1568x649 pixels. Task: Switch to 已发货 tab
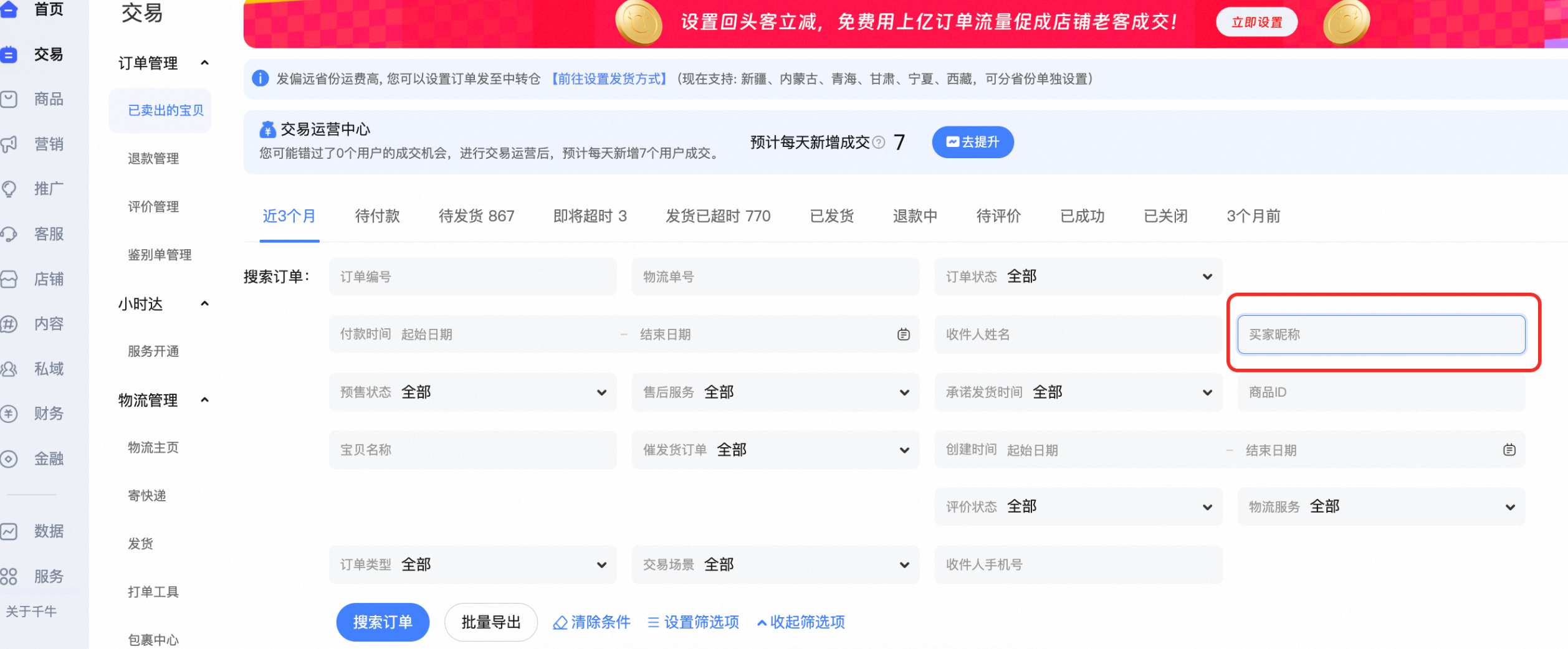(x=831, y=216)
